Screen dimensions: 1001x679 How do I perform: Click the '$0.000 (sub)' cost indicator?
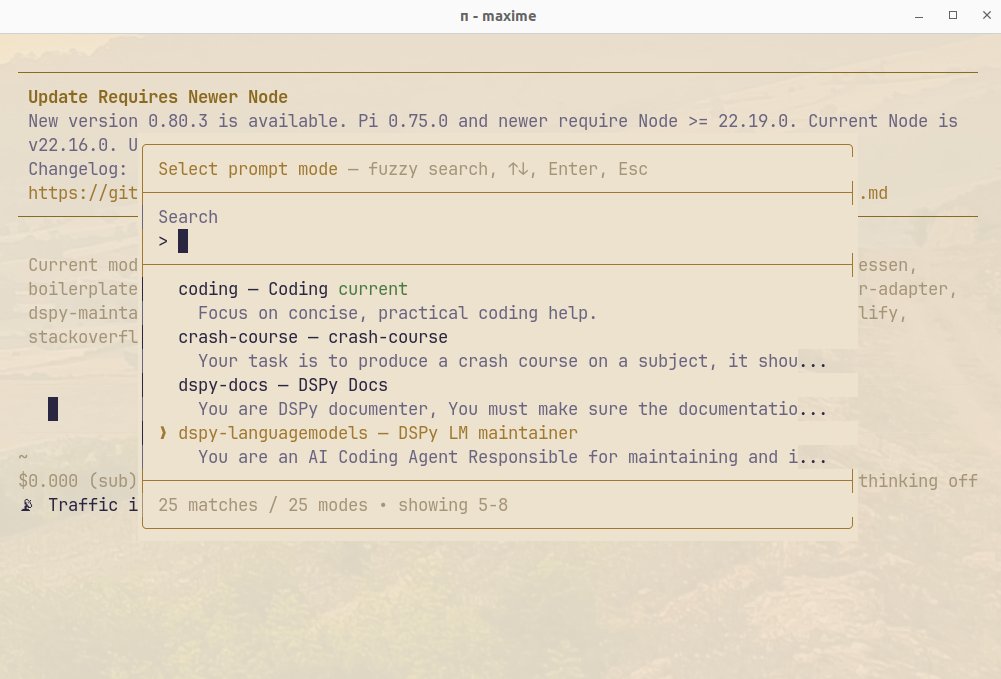[x=78, y=481]
